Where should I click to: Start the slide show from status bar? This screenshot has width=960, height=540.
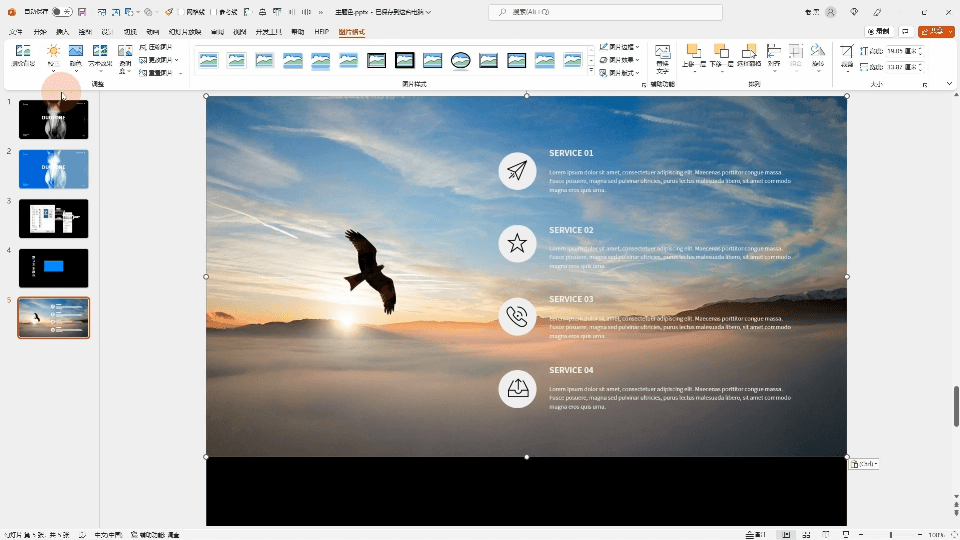pos(846,534)
